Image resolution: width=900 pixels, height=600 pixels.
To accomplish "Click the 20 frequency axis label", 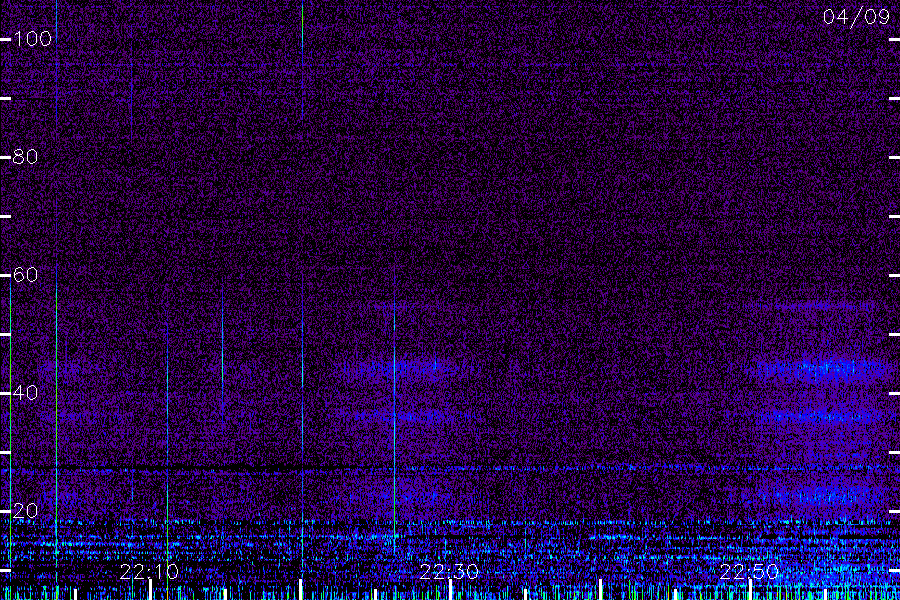I will pyautogui.click(x=25, y=510).
